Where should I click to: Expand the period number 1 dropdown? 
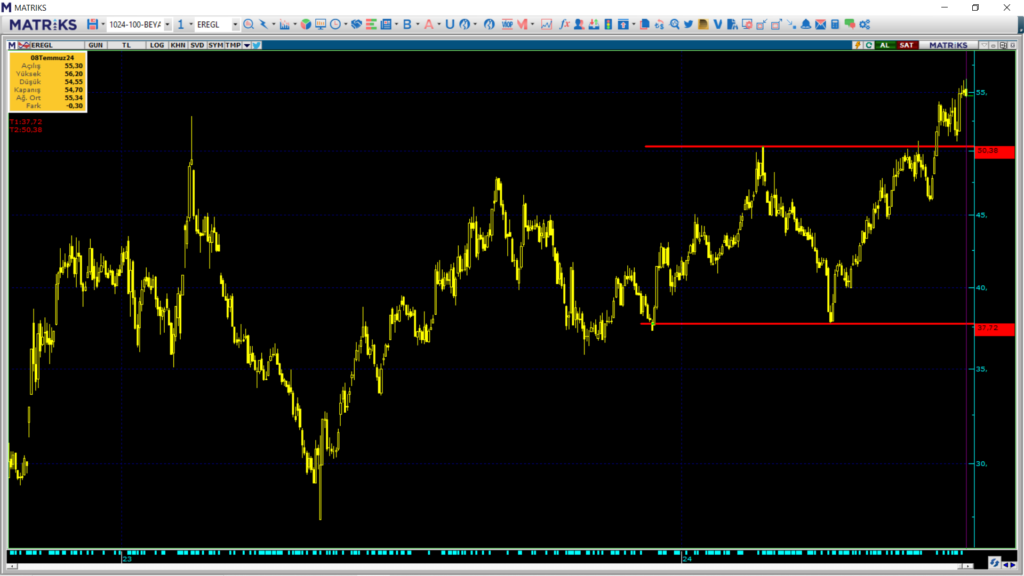[190, 24]
